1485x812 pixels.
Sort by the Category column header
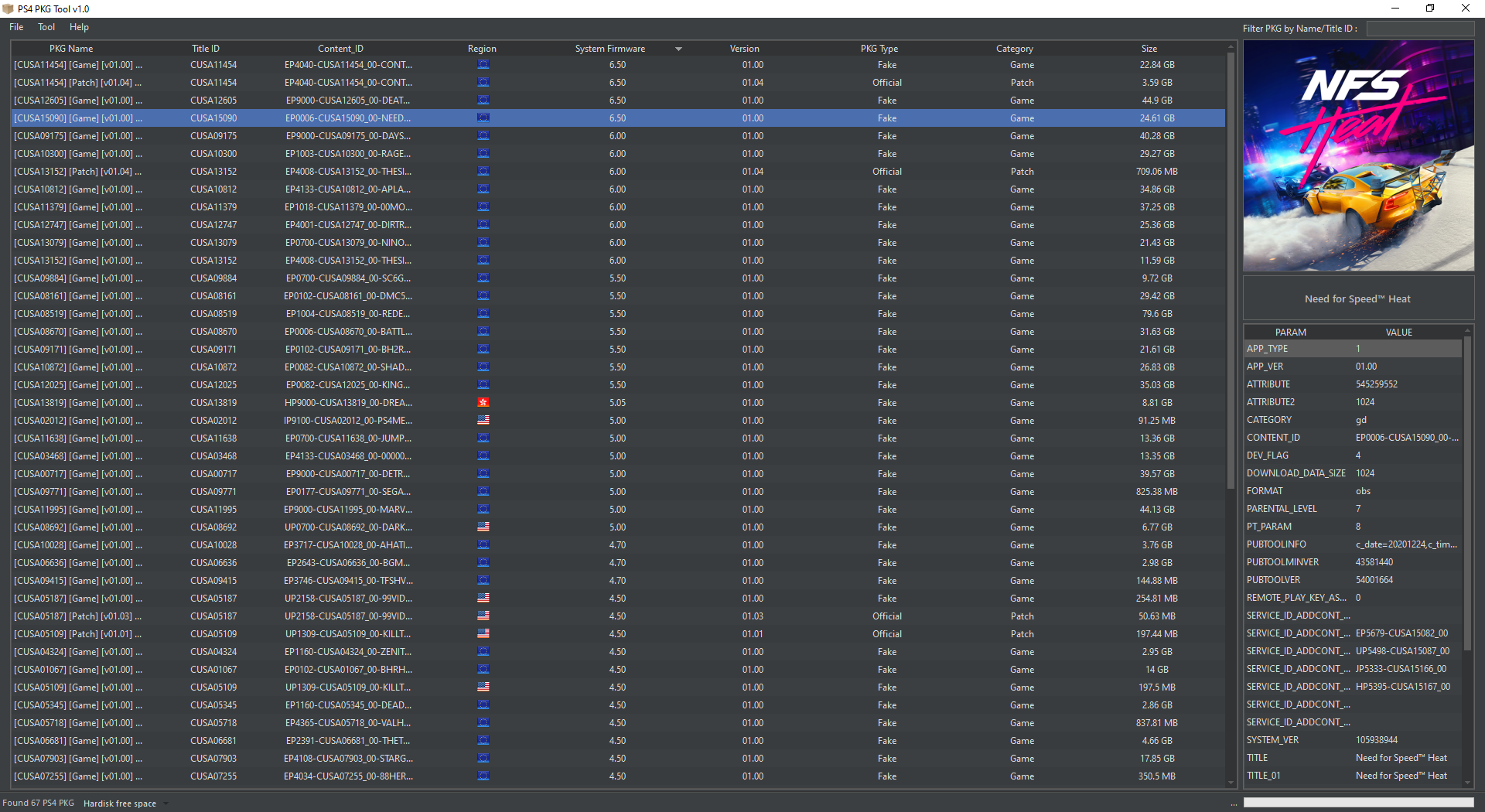tap(1015, 49)
